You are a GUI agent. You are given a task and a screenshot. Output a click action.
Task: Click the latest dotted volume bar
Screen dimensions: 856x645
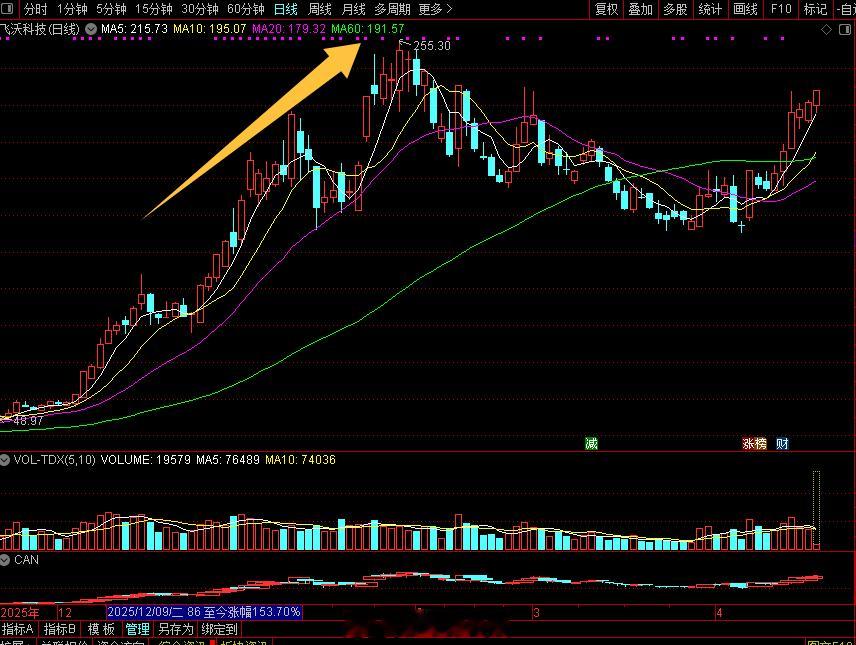point(817,510)
